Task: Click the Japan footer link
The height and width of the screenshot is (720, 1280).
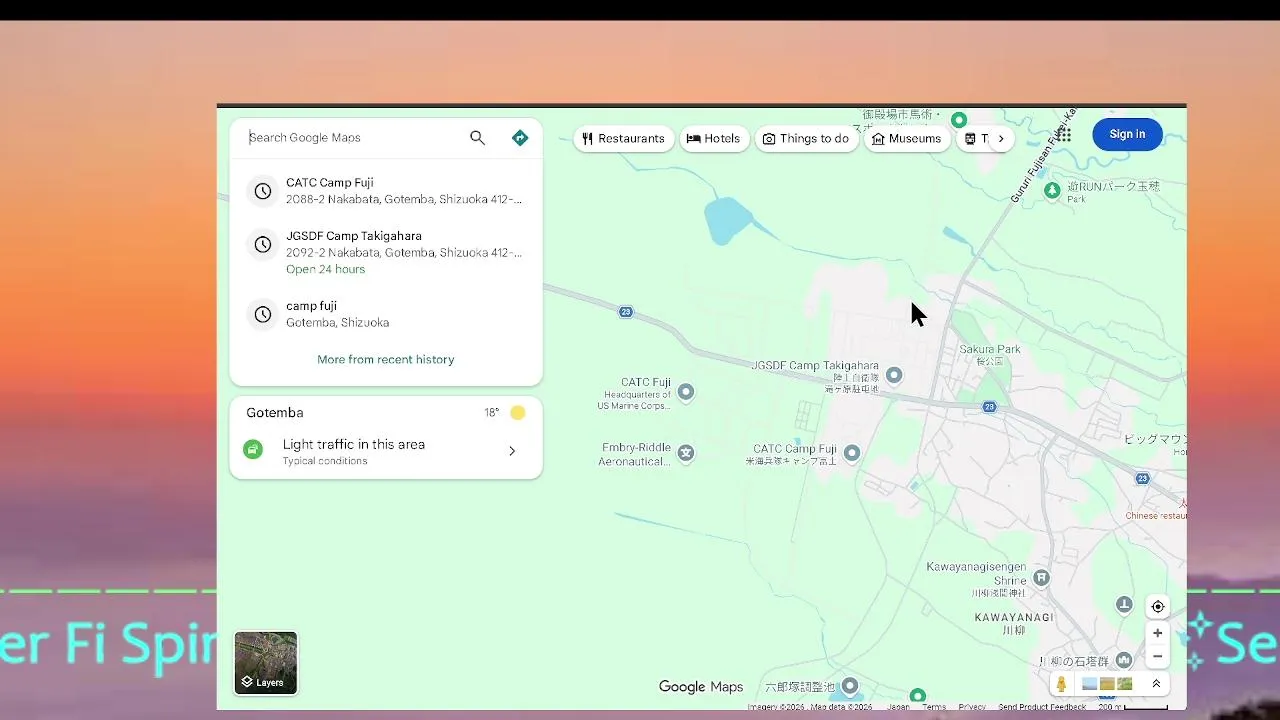Action: pos(898,707)
